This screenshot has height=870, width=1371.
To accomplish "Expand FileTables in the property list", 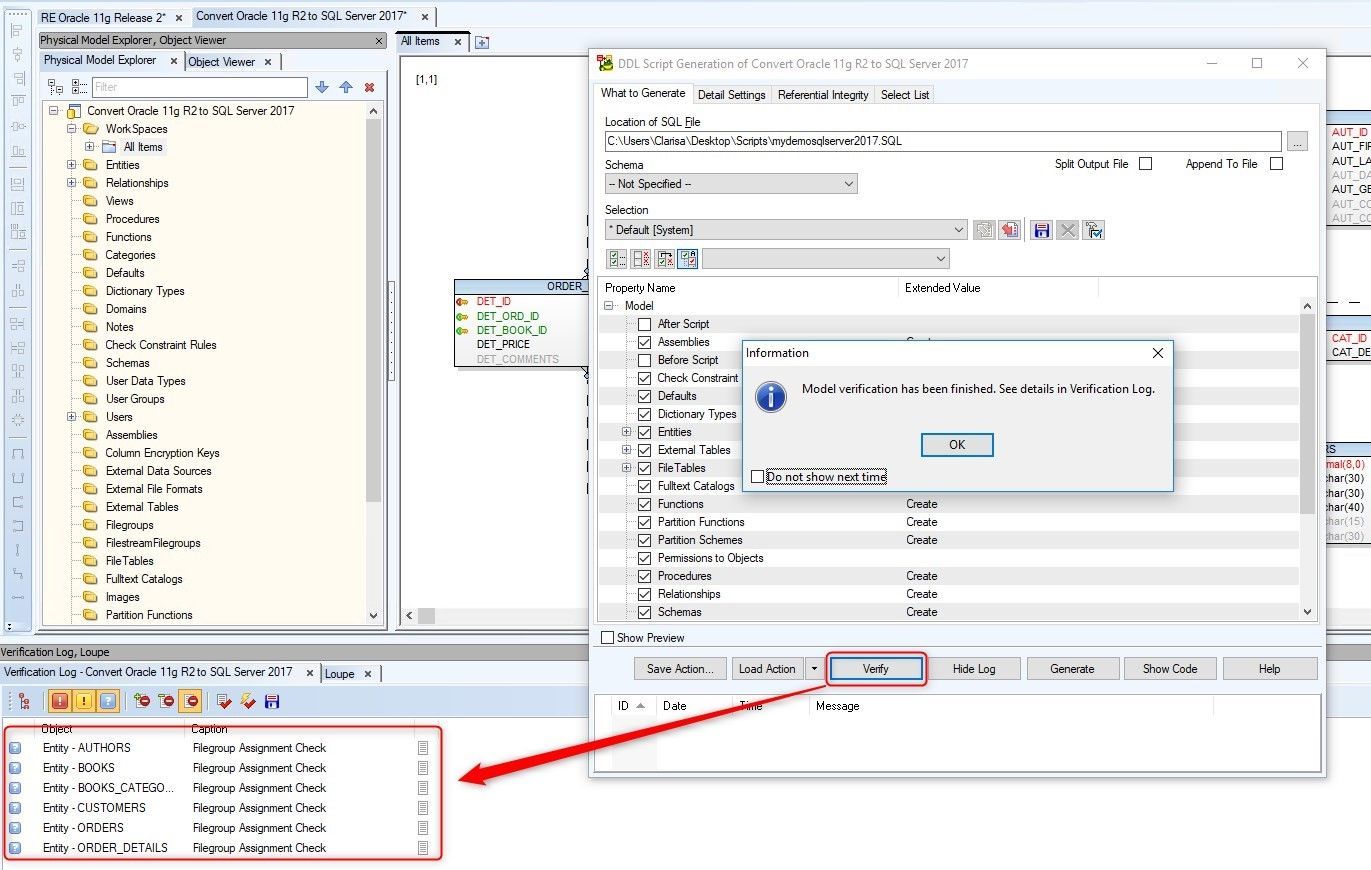I will [627, 468].
